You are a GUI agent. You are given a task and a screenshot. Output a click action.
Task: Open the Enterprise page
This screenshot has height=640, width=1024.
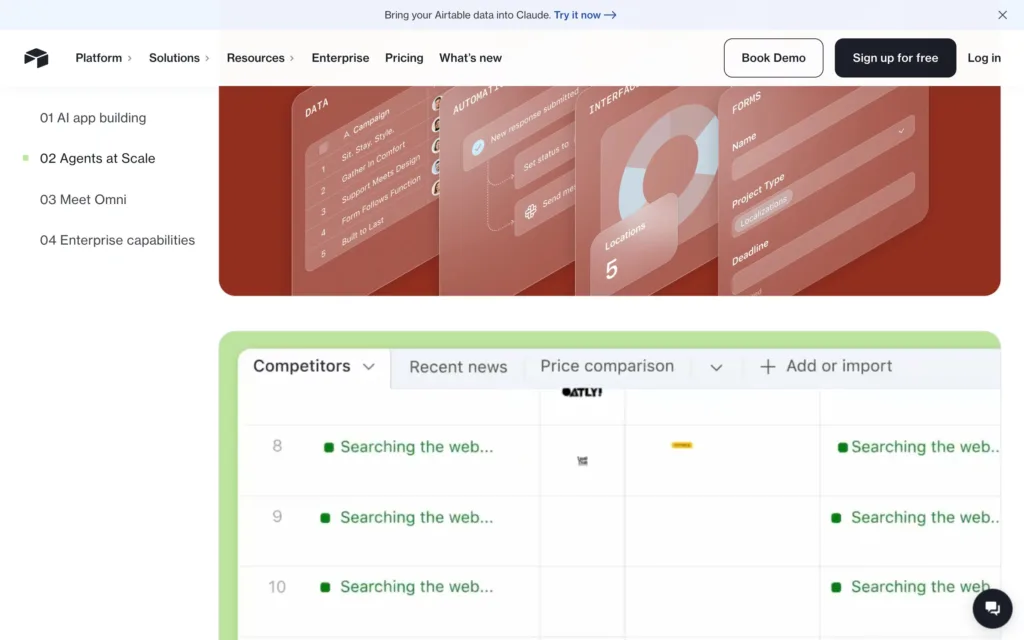[x=340, y=58]
